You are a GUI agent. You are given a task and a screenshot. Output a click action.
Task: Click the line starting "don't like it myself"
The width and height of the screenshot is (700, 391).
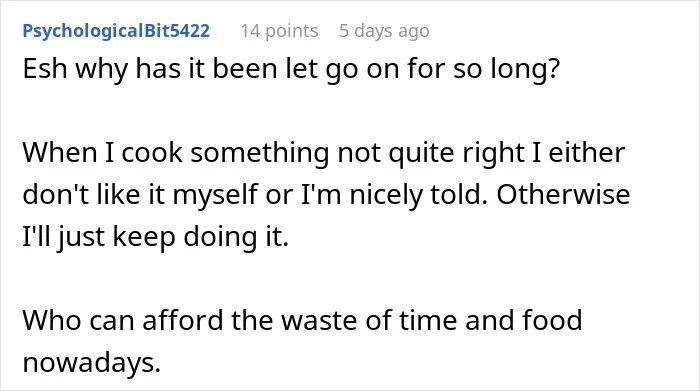(326, 195)
